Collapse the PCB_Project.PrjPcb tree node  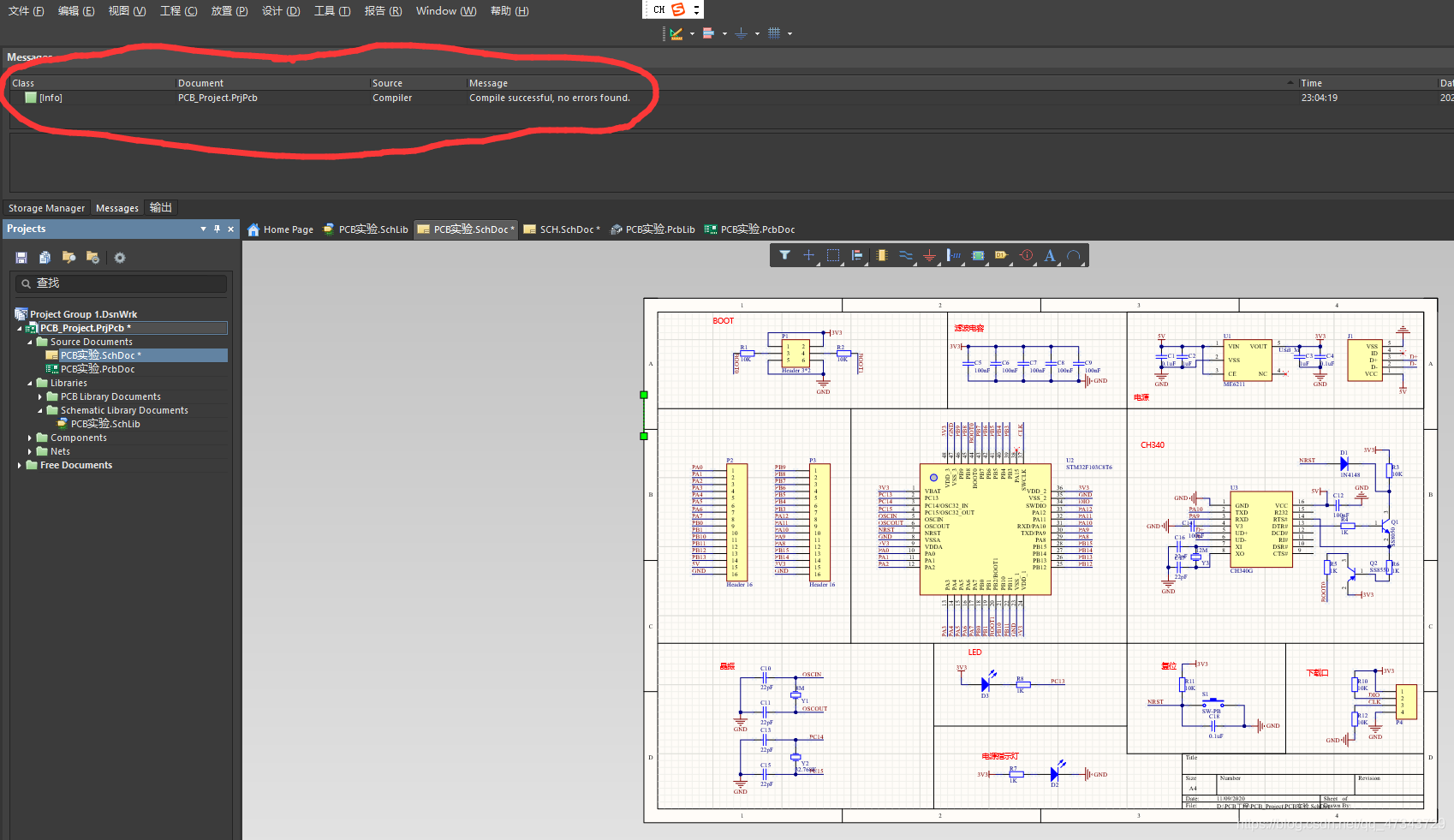click(x=20, y=328)
